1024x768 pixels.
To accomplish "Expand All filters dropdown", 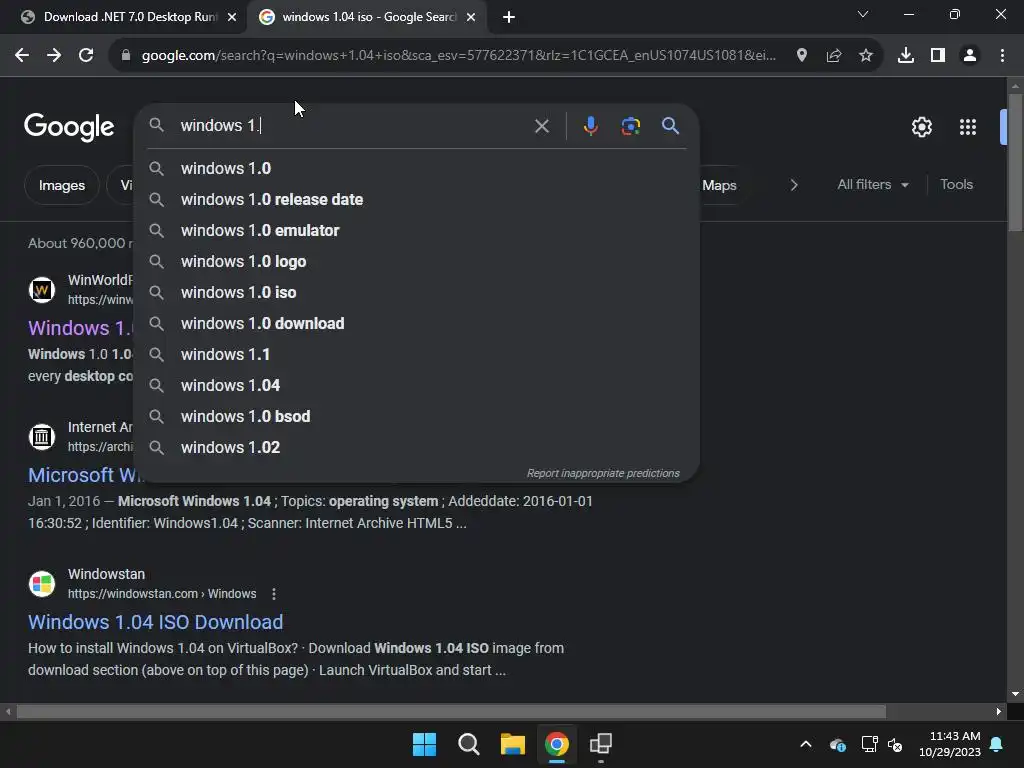I will pos(873,185).
